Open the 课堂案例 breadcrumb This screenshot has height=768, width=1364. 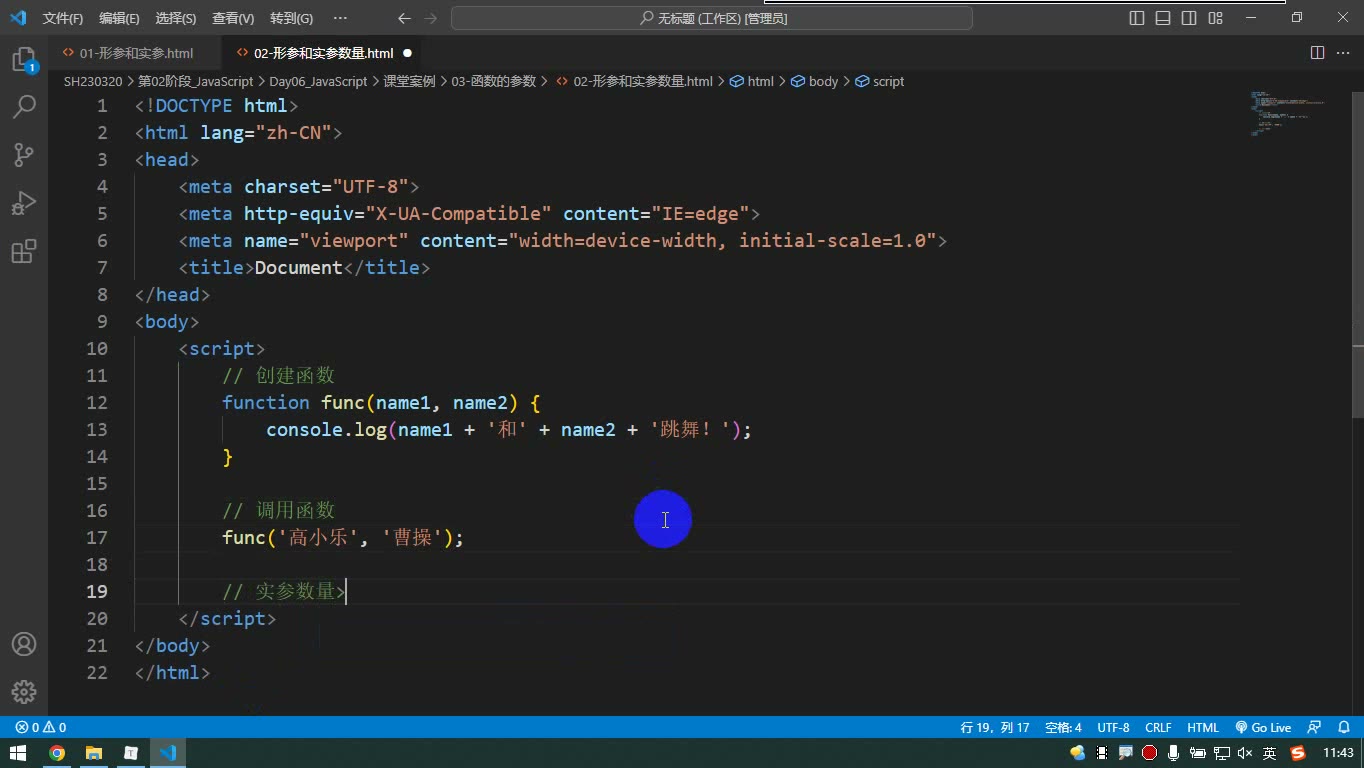click(409, 81)
